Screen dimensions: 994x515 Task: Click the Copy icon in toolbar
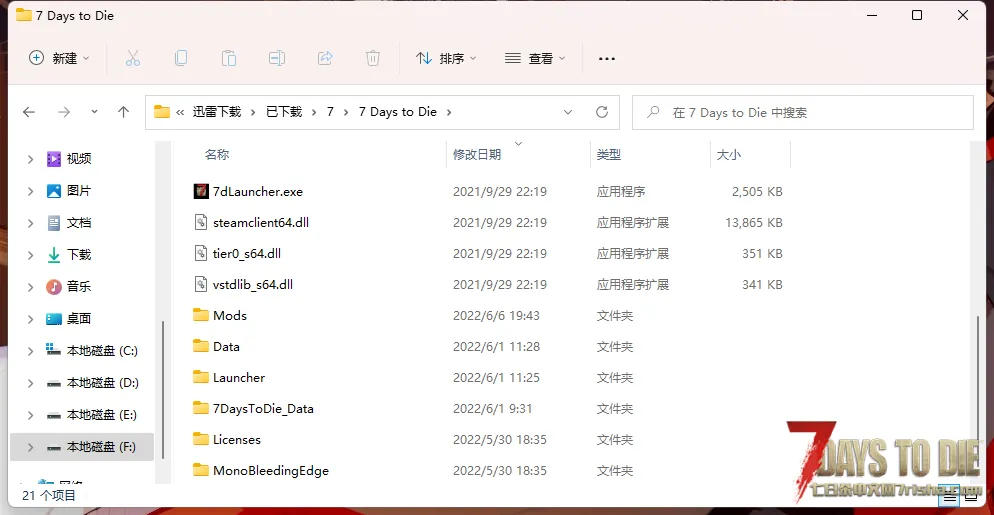click(x=181, y=58)
